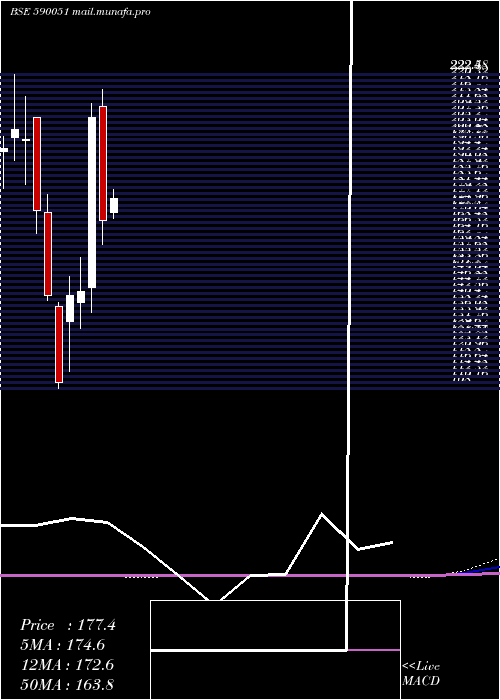Click the '12MA : 172.6' value
The image size is (500, 700).
pos(67,665)
